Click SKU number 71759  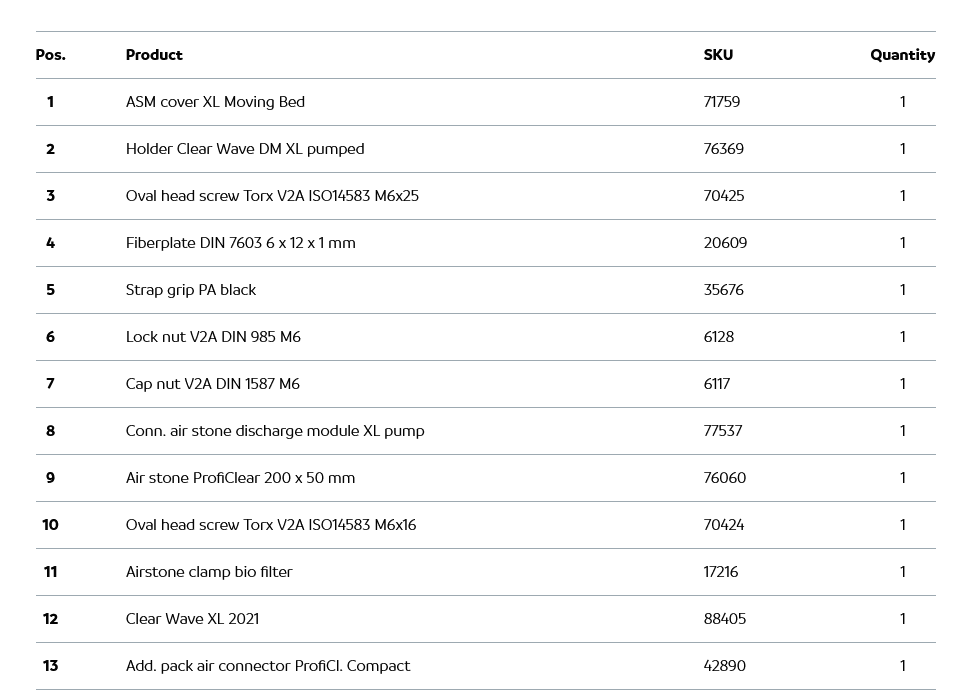tap(722, 102)
